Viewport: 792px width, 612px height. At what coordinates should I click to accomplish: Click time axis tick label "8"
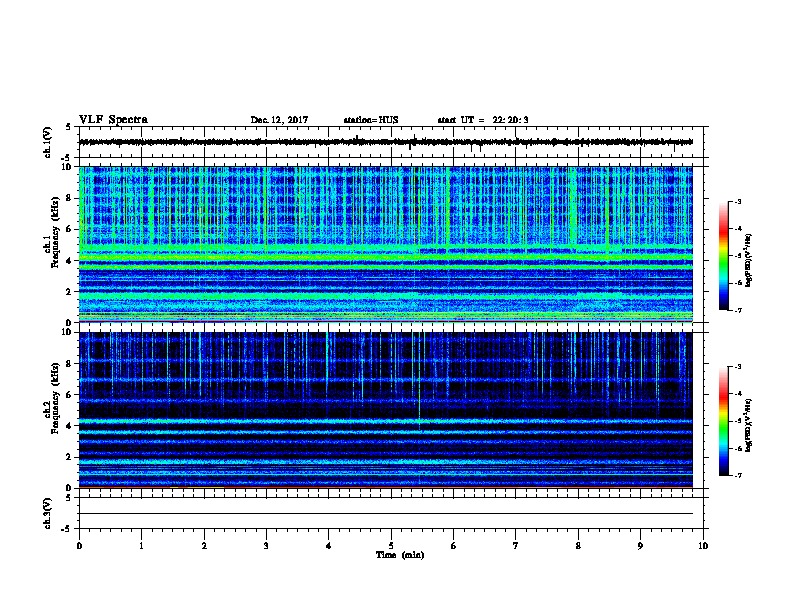[578, 546]
